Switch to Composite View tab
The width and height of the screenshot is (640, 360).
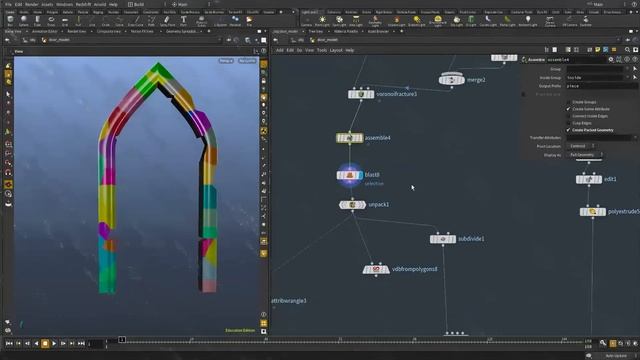click(x=109, y=31)
